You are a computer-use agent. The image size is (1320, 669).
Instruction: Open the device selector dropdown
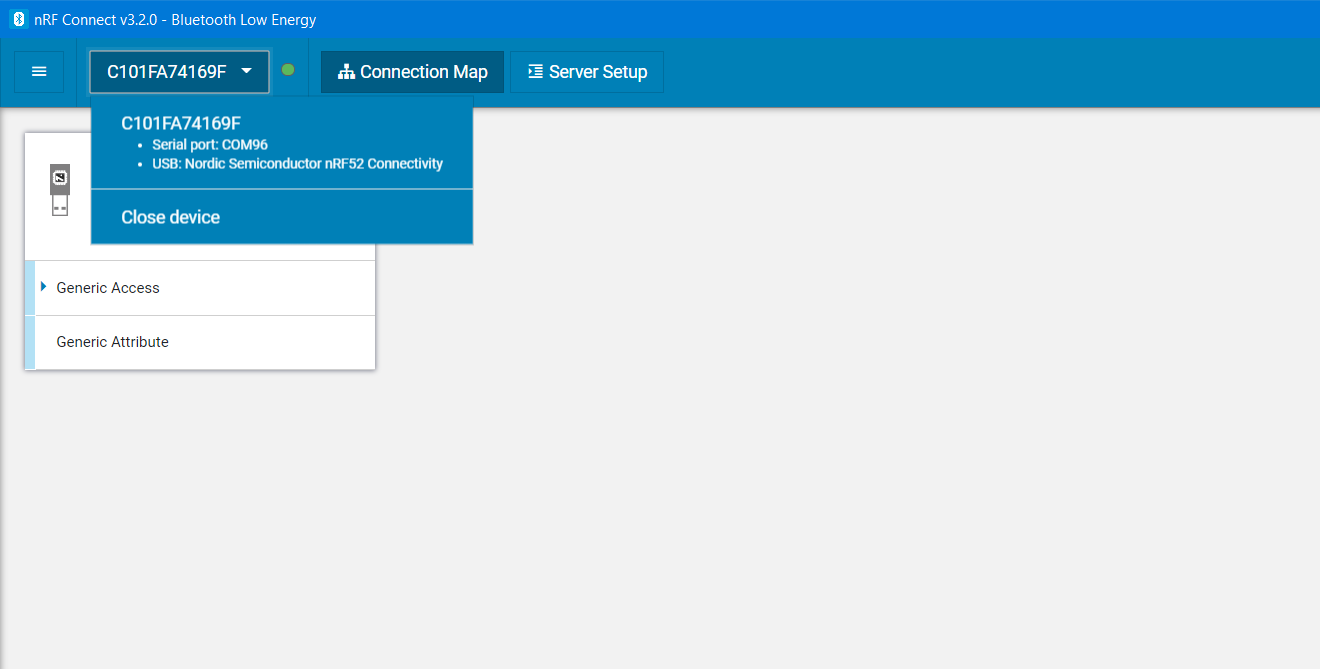[178, 71]
